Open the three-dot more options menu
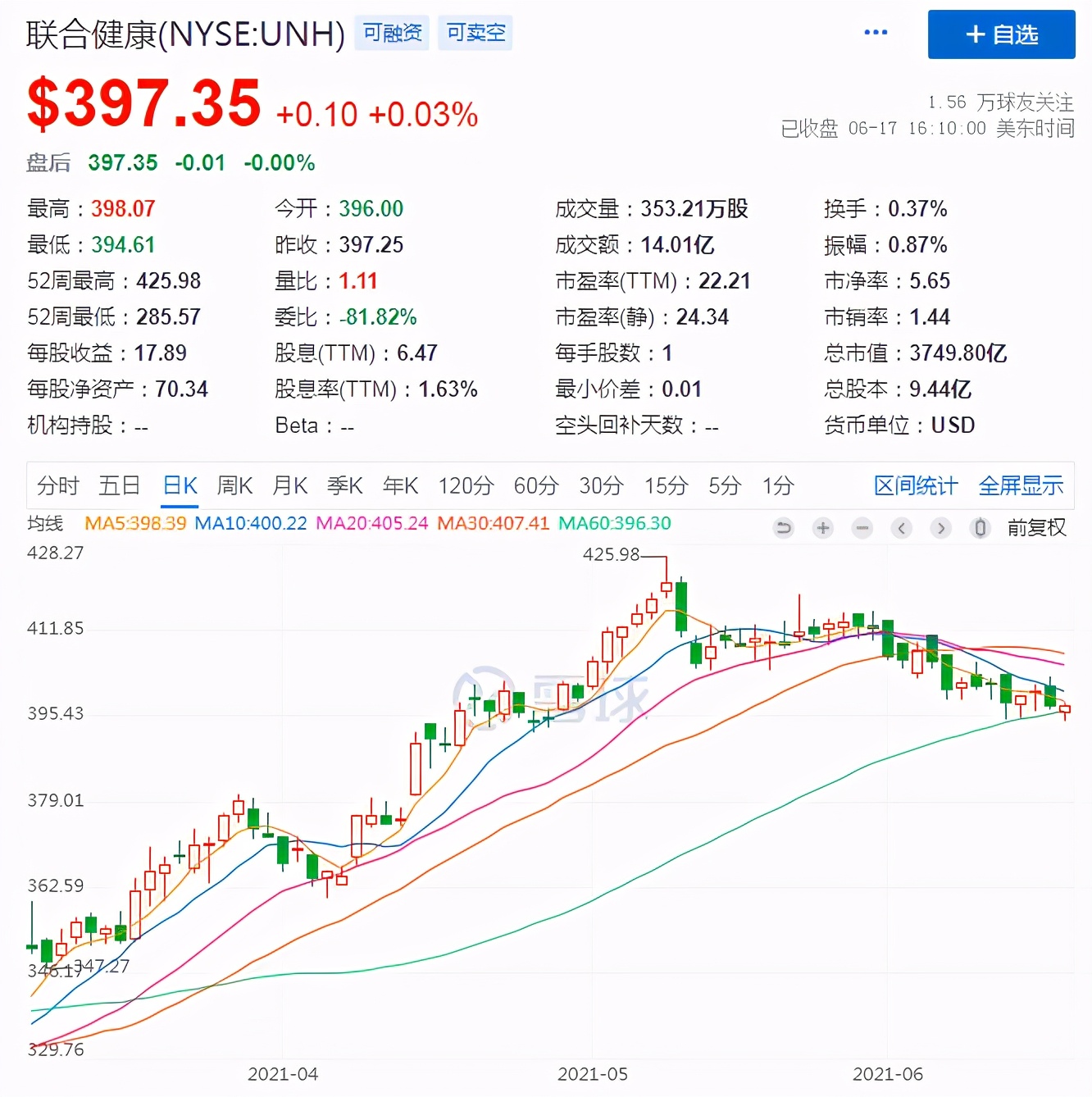 876,33
